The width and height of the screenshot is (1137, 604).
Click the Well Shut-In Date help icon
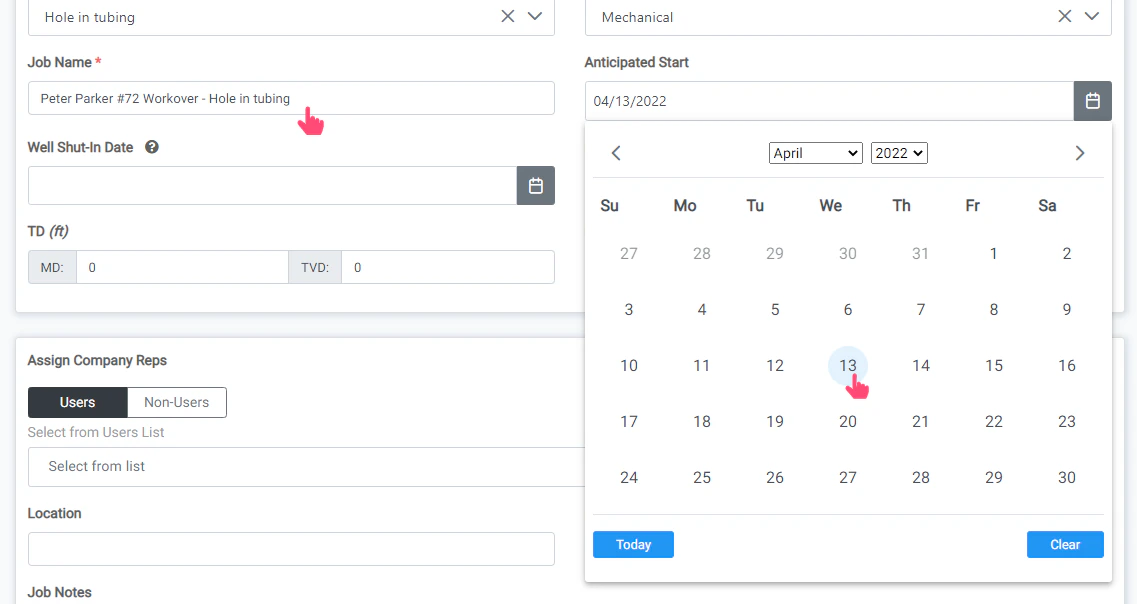[x=150, y=147]
